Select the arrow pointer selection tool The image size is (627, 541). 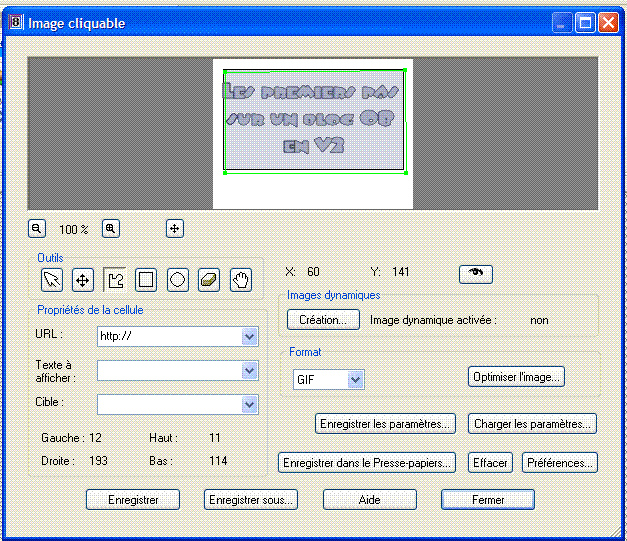52,280
